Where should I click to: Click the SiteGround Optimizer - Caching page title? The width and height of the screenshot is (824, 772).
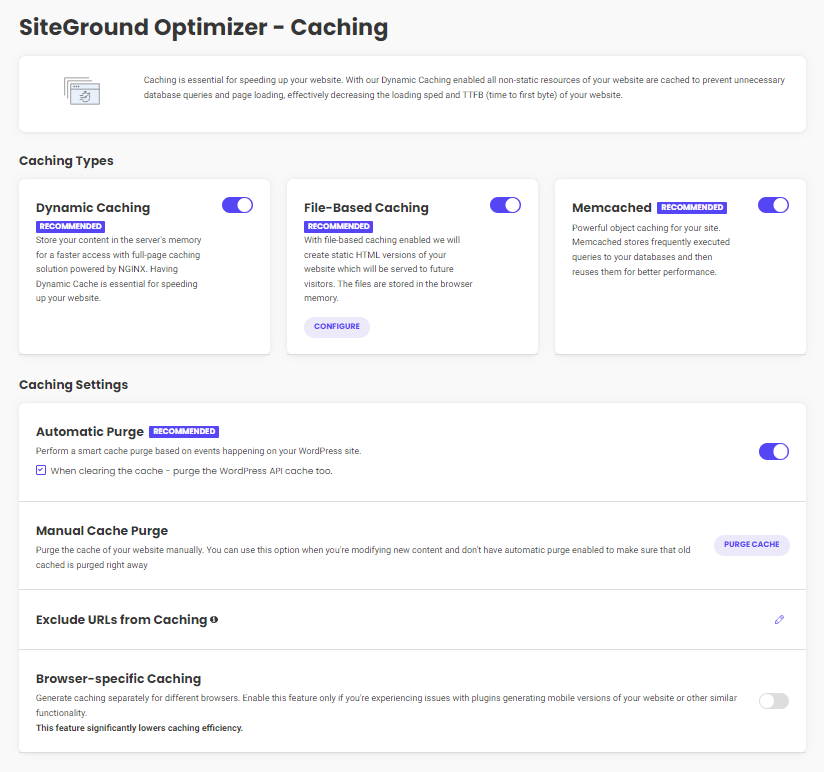pos(203,27)
